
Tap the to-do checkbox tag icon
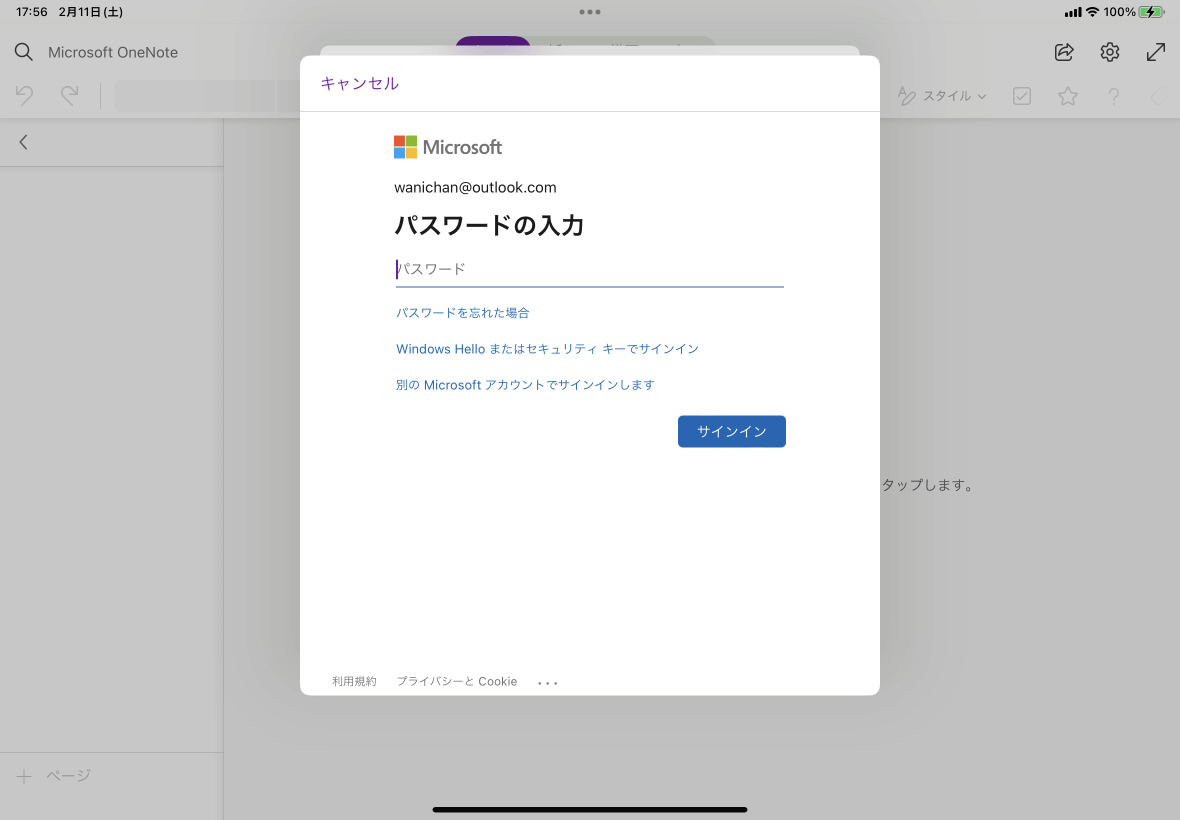point(1022,96)
